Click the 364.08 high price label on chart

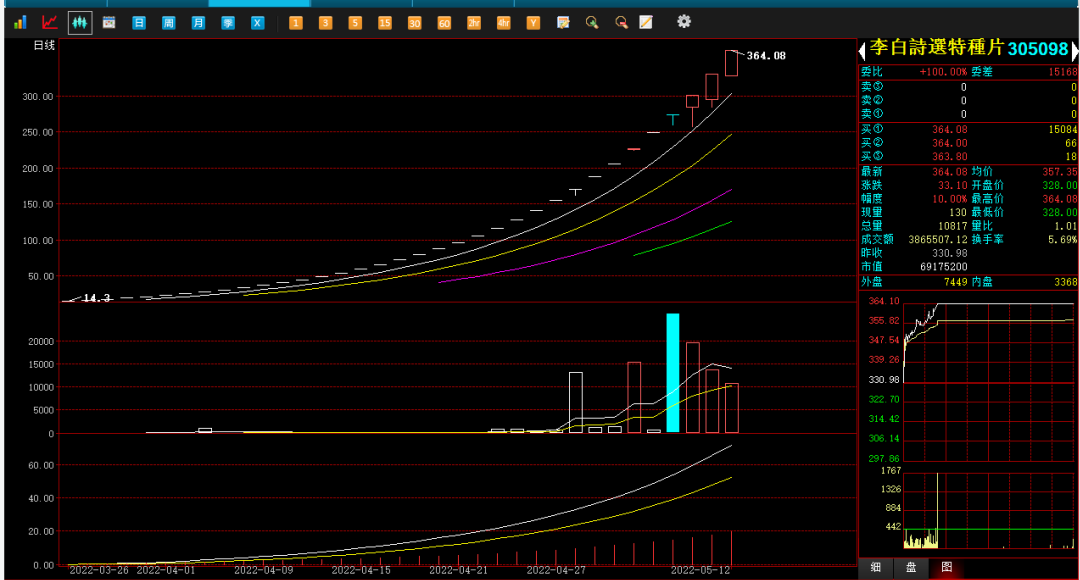click(766, 56)
